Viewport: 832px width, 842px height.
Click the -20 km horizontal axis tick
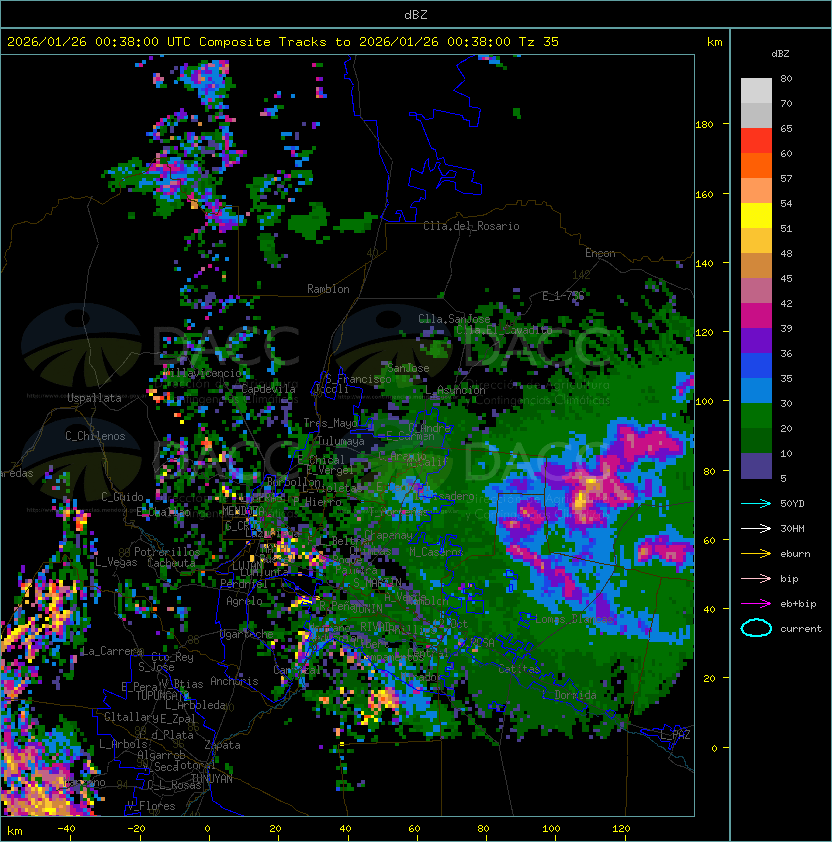tap(136, 829)
